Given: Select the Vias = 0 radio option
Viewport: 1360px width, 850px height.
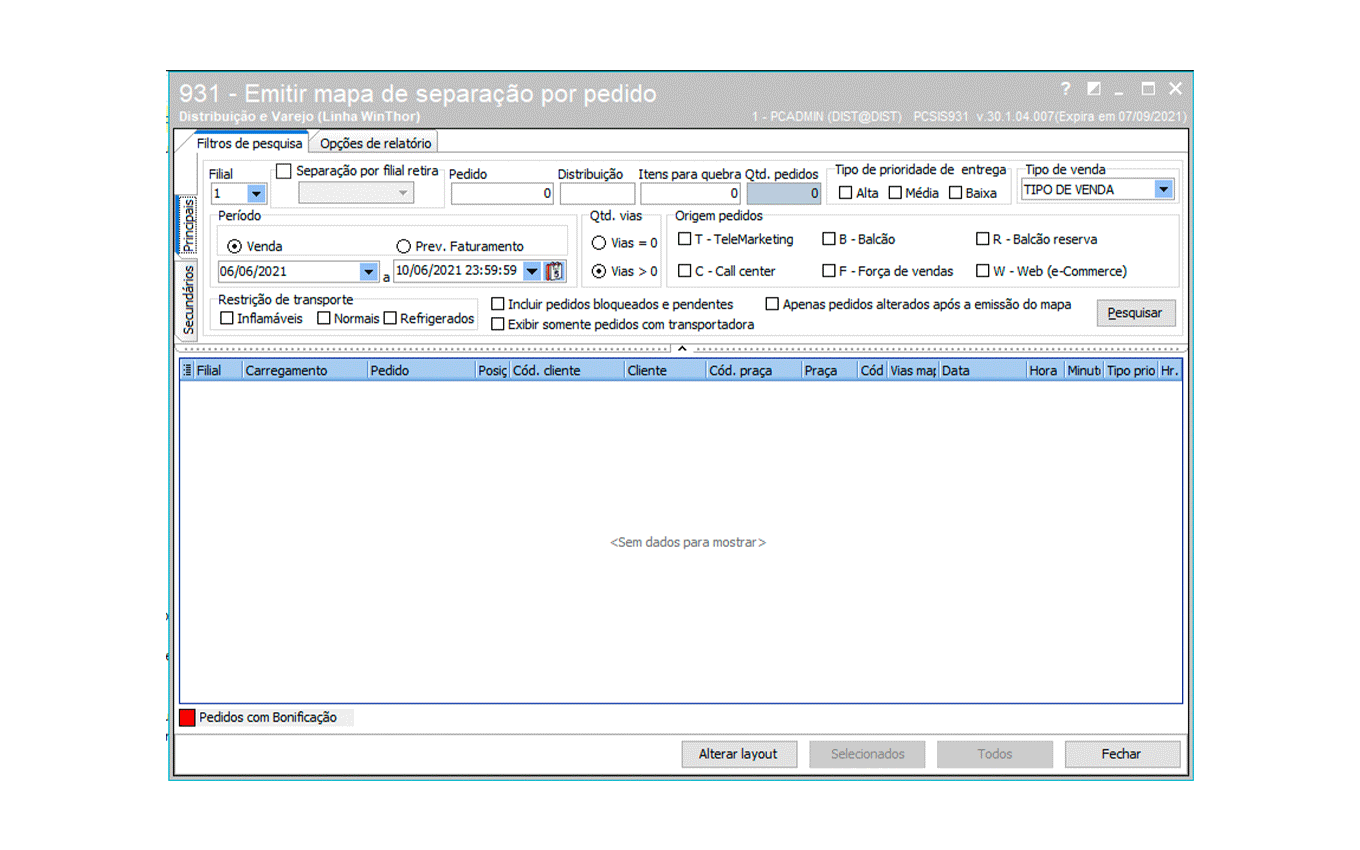Looking at the screenshot, I should coord(599,242).
